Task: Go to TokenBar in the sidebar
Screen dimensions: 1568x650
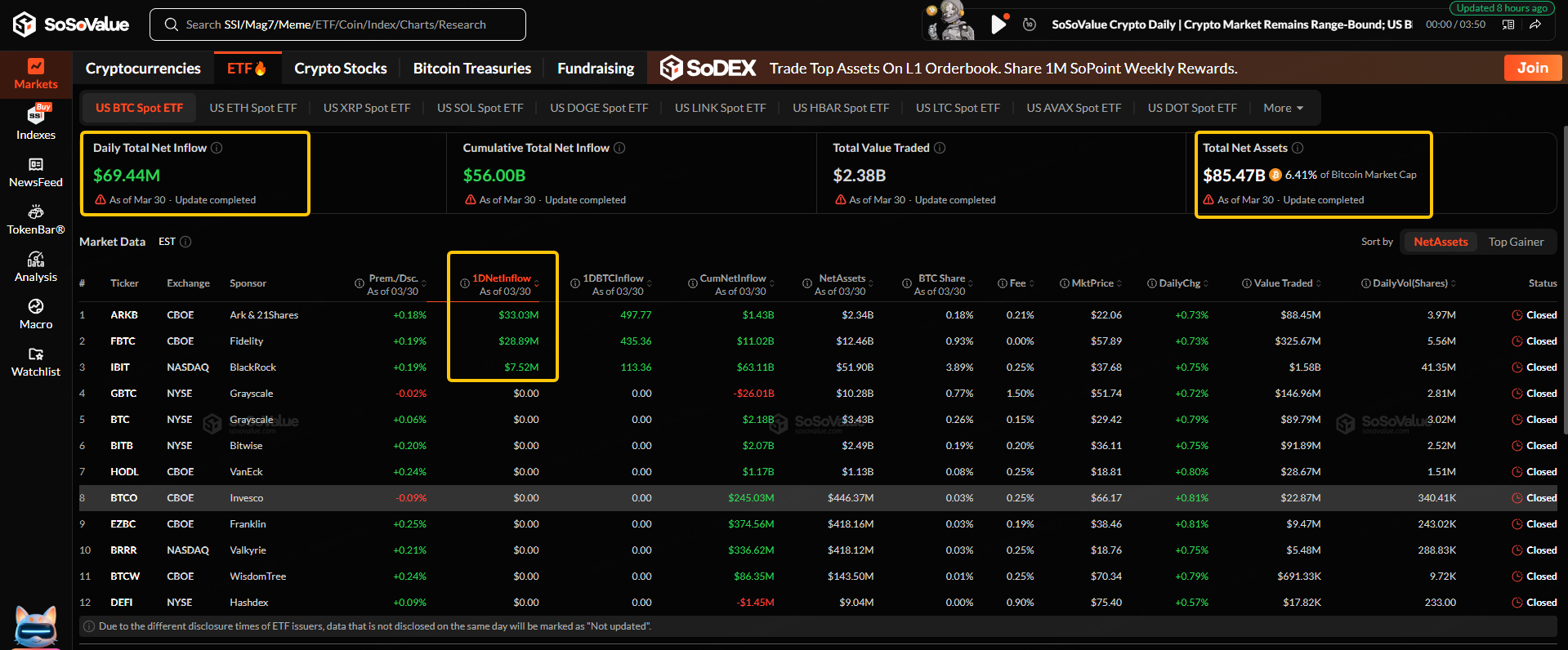Action: pos(36,220)
